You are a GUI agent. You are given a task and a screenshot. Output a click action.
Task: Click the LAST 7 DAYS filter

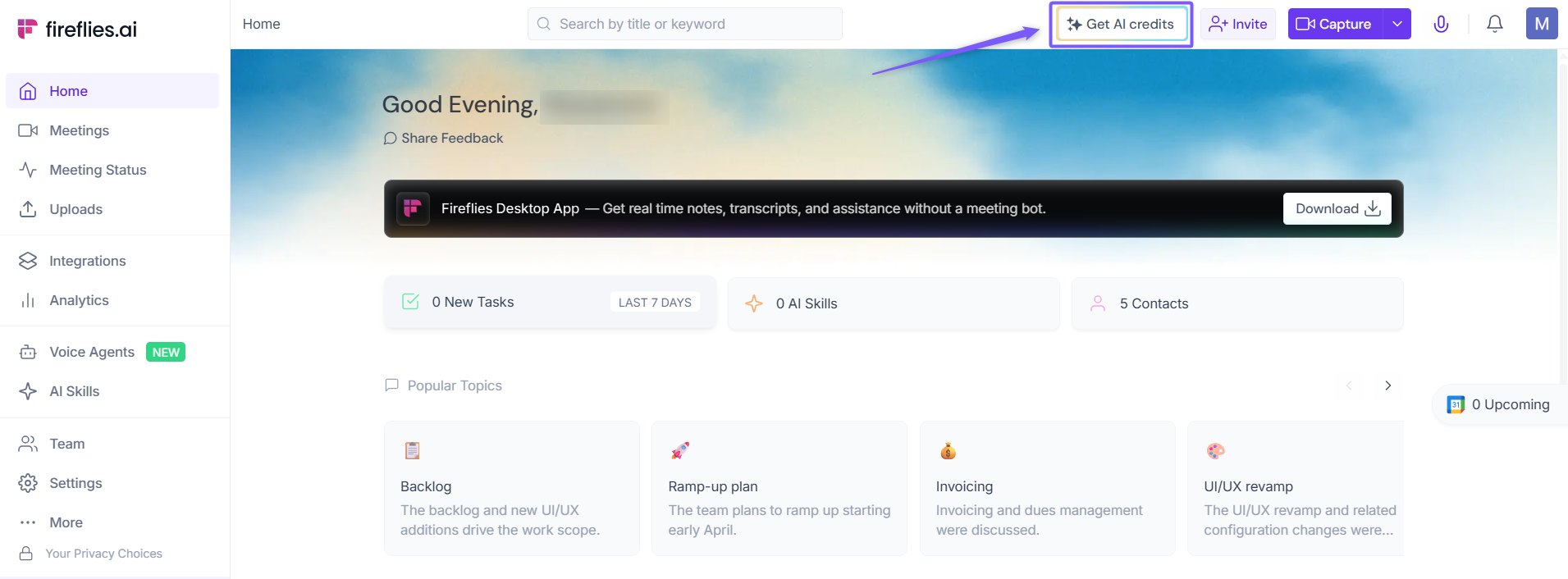[x=655, y=302]
